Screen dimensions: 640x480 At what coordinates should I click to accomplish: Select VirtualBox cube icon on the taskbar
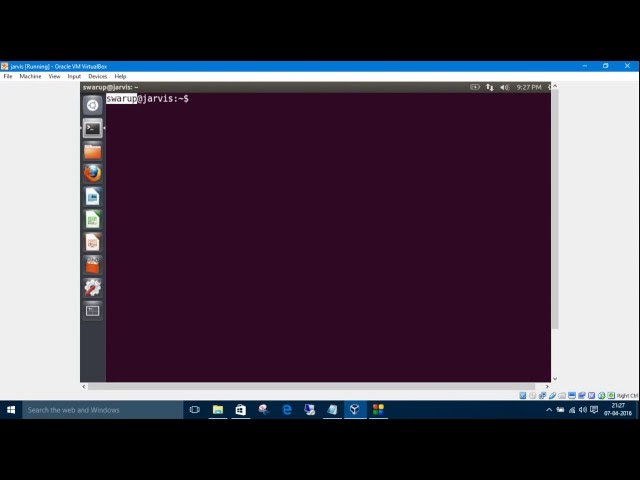point(355,410)
